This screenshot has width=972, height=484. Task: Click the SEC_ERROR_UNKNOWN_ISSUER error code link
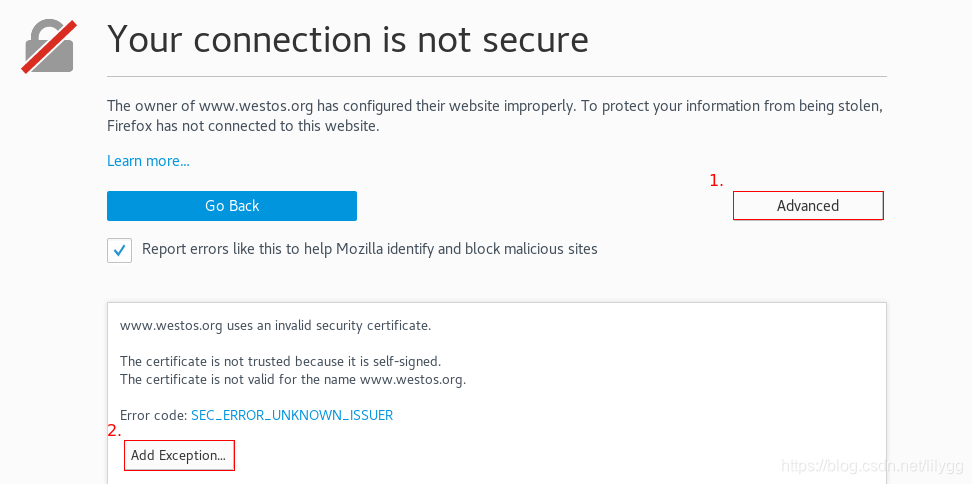tap(292, 415)
